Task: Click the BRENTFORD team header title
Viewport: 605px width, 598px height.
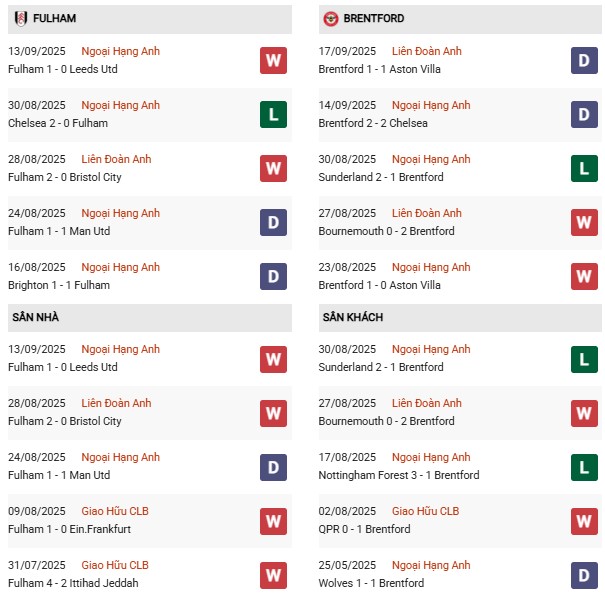Action: [373, 19]
